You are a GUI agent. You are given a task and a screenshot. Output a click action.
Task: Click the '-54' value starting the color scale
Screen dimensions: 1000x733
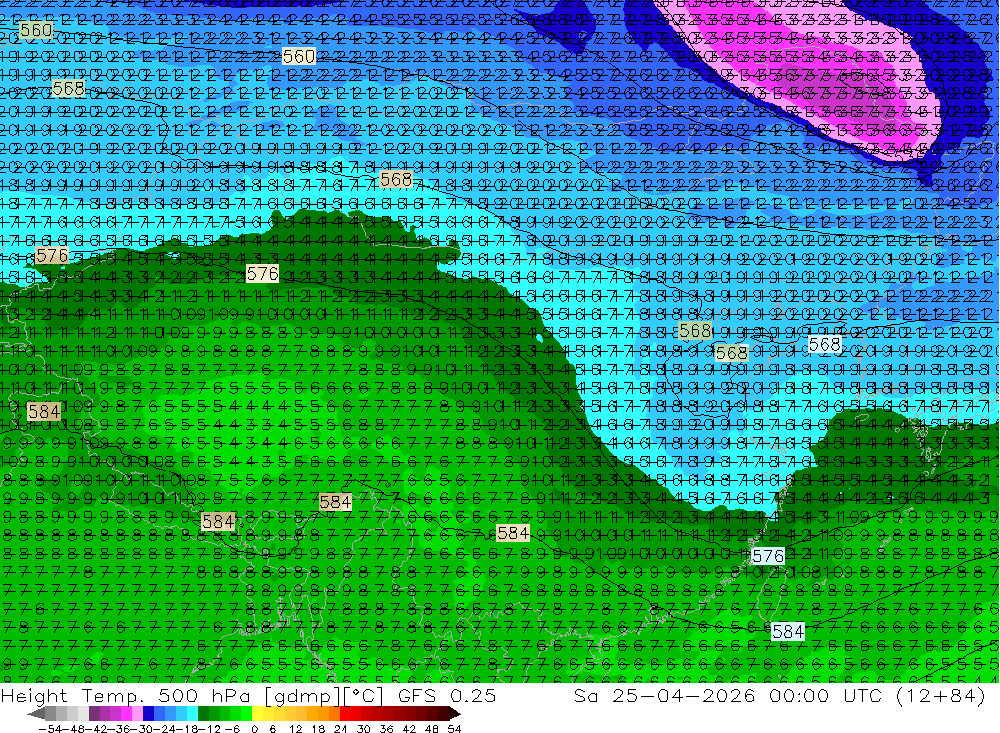click(x=50, y=729)
